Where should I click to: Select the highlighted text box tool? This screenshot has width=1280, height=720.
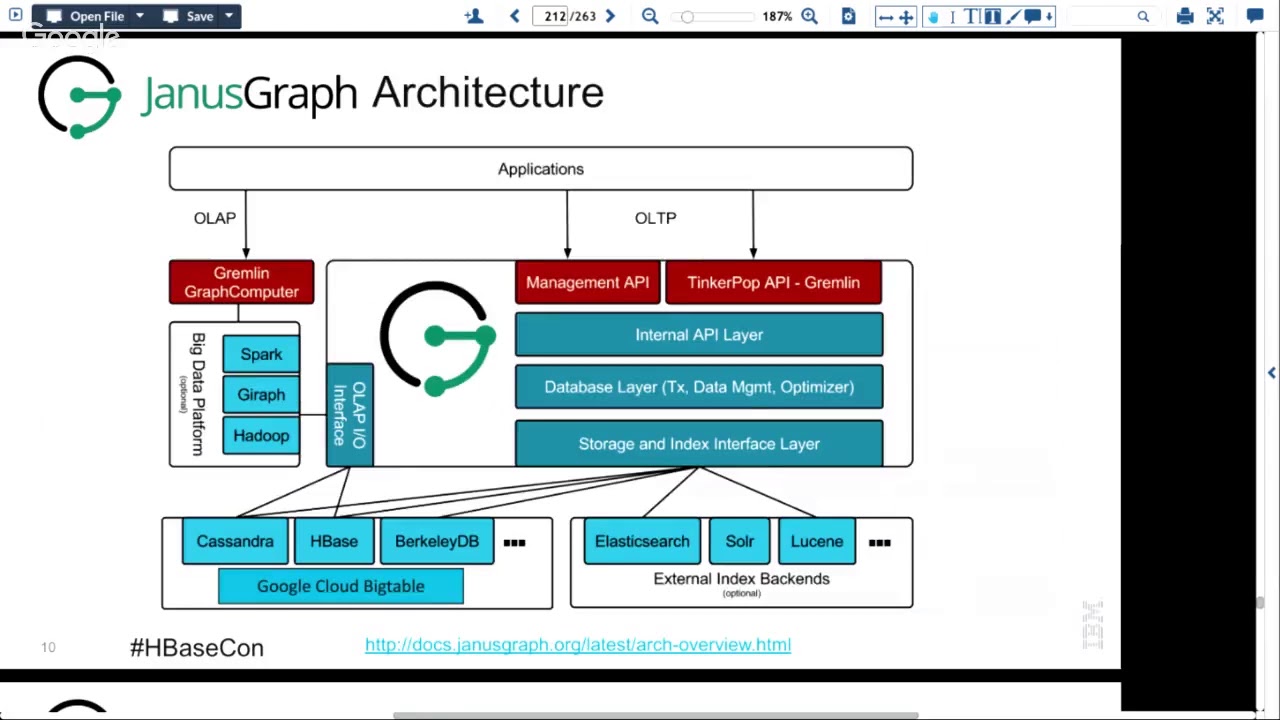992,16
